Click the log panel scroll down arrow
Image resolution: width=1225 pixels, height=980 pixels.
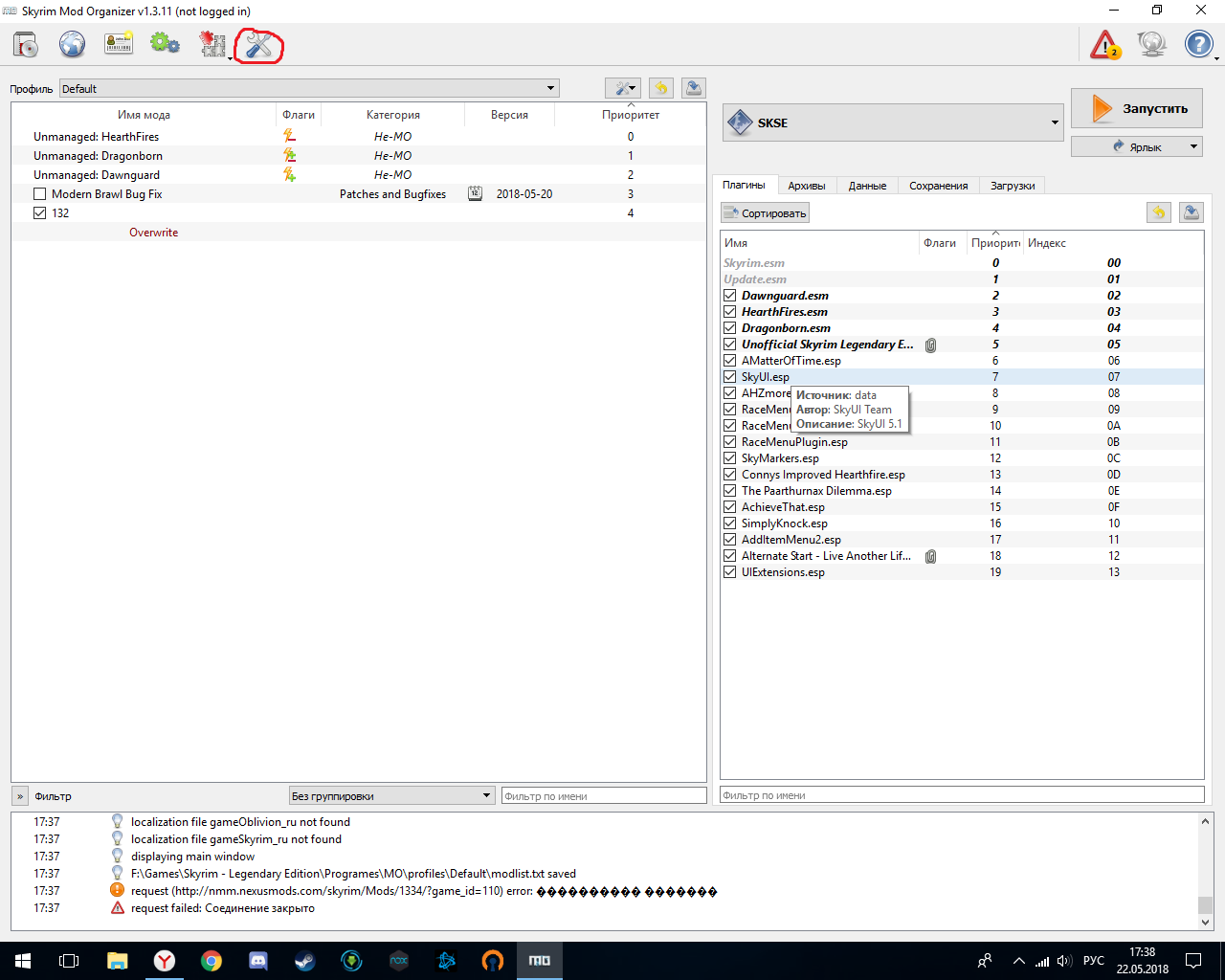[1205, 923]
